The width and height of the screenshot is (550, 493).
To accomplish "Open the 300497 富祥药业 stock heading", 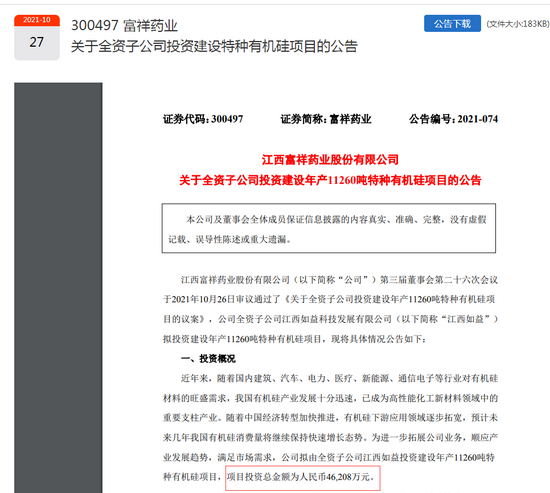I will 124,26.
